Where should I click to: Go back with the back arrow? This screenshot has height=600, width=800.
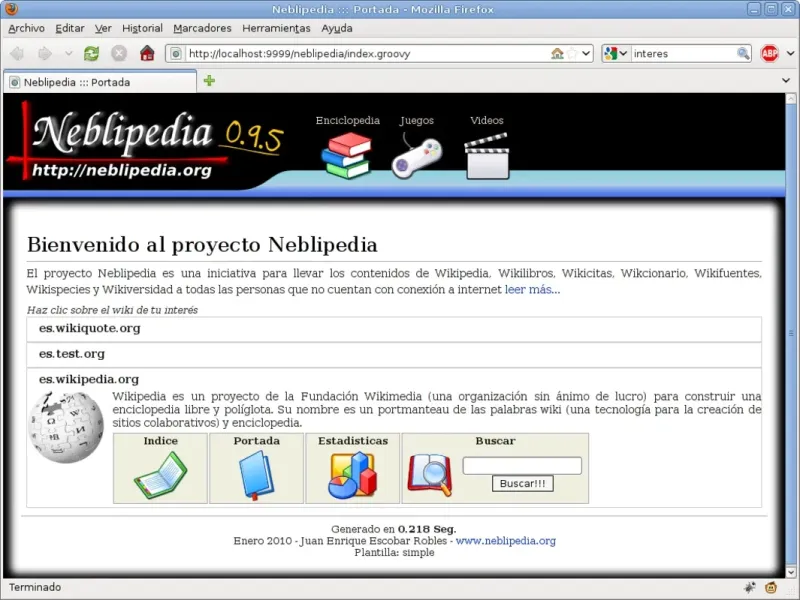pyautogui.click(x=17, y=53)
